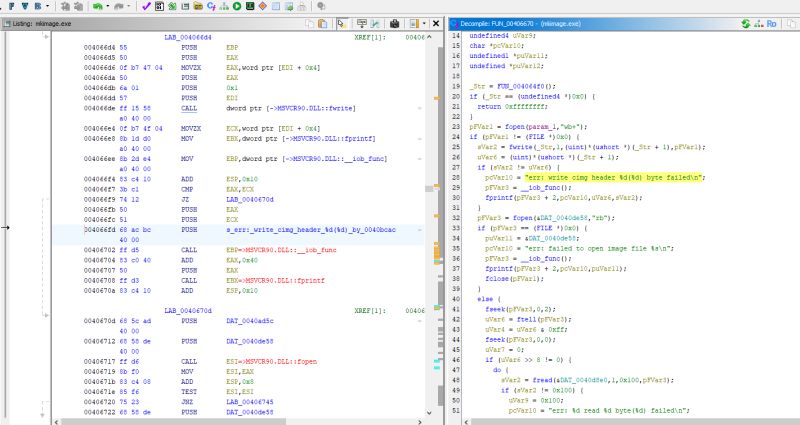Image resolution: width=800 pixels, height=425 pixels.
Task: Open the Redo history dropdown arrow
Action: [129, 7]
